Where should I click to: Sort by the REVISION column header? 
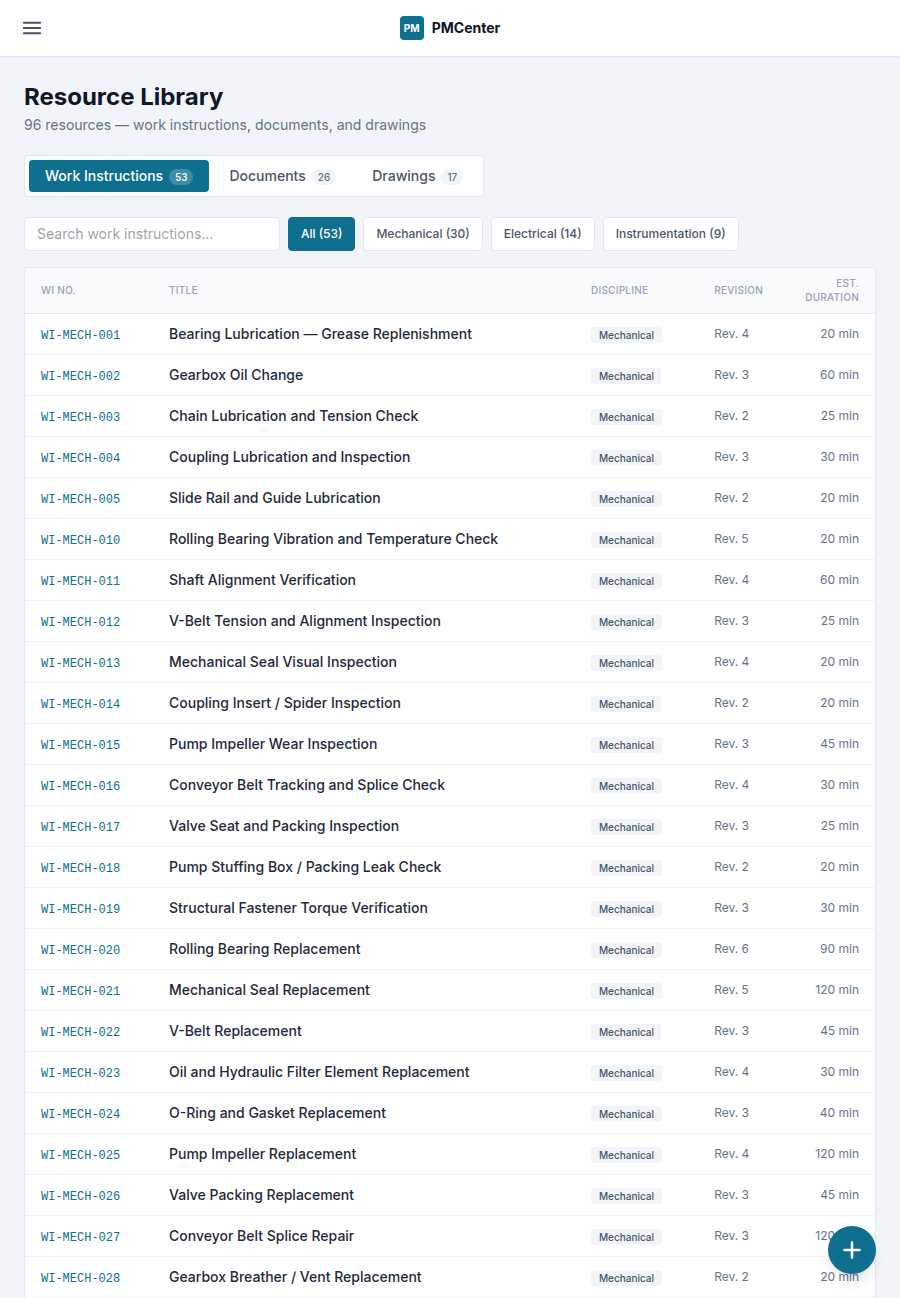(738, 290)
